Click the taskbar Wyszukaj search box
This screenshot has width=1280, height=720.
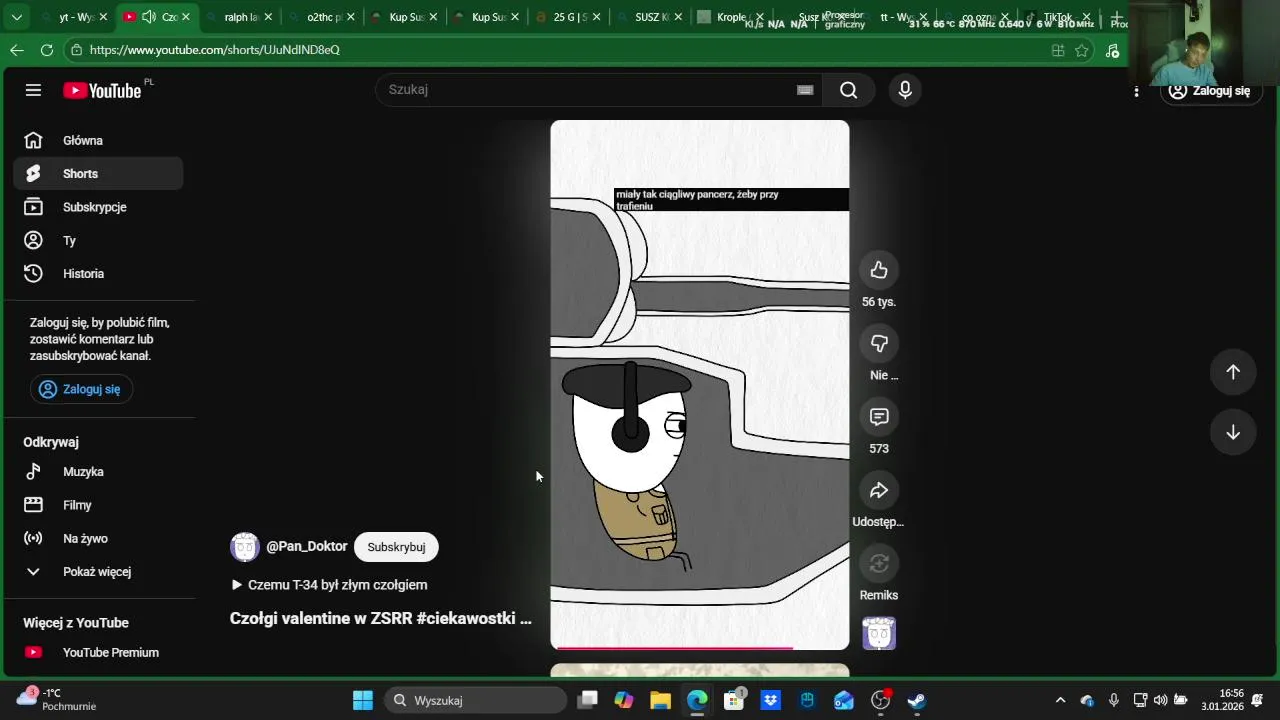pyautogui.click(x=476, y=700)
